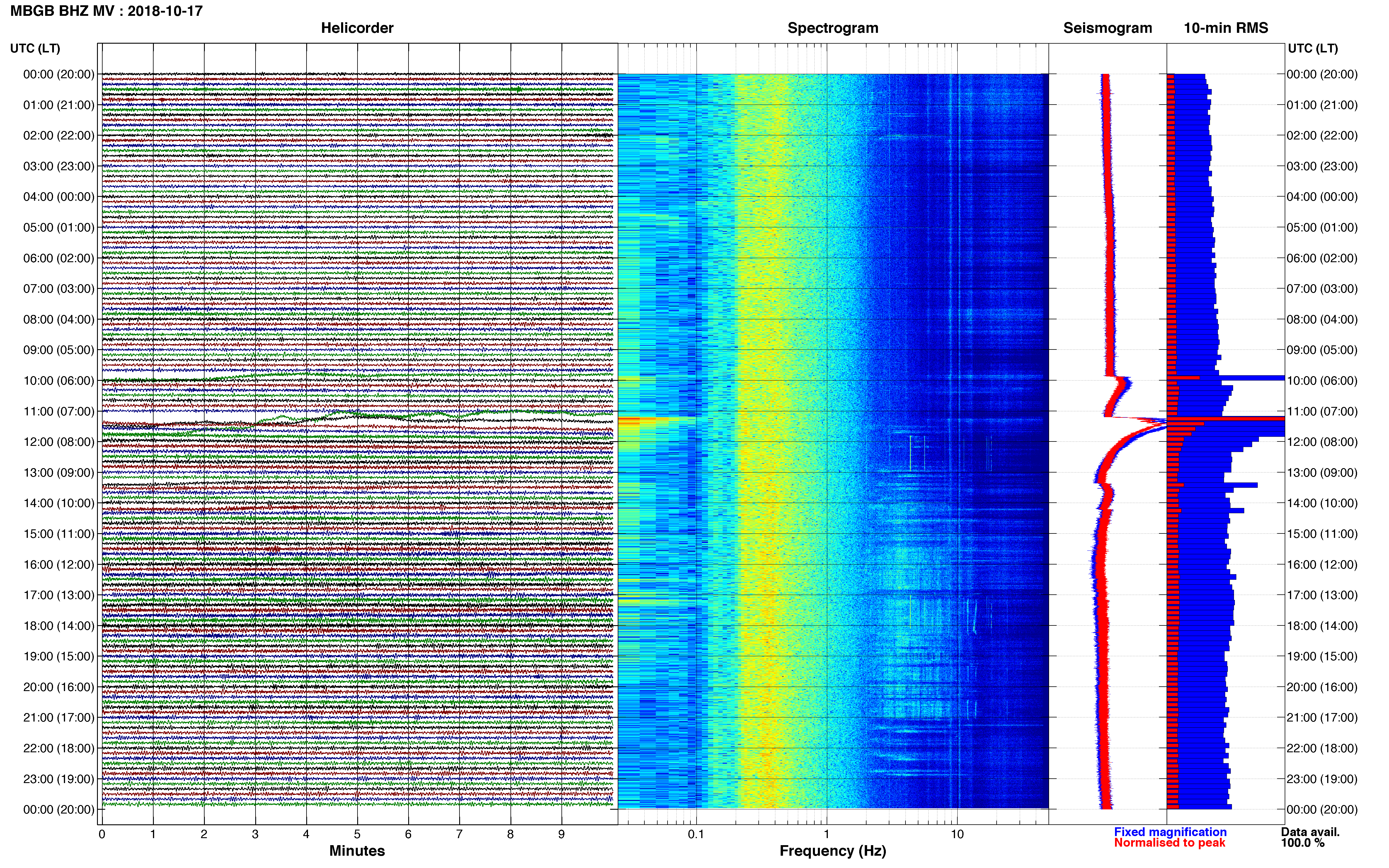Screen dimensions: 1389x868
Task: Click the red Normalised to peak legend text
Action: pos(1170,843)
